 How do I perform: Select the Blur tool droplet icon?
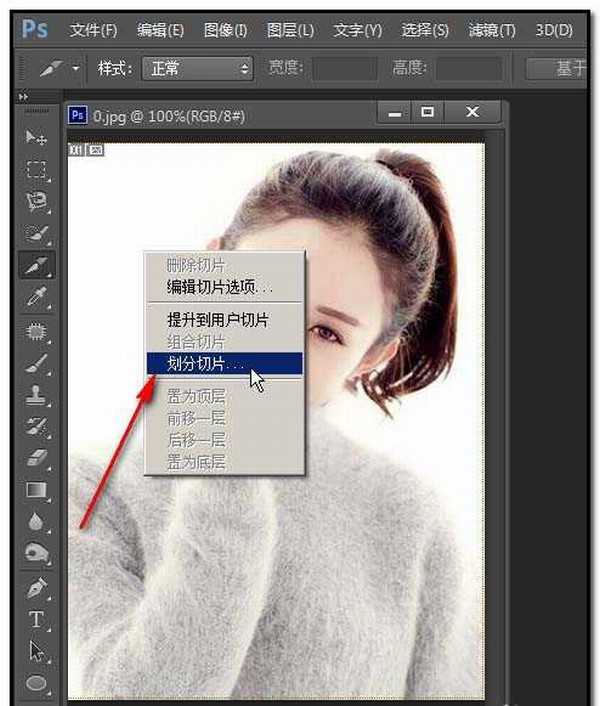37,521
